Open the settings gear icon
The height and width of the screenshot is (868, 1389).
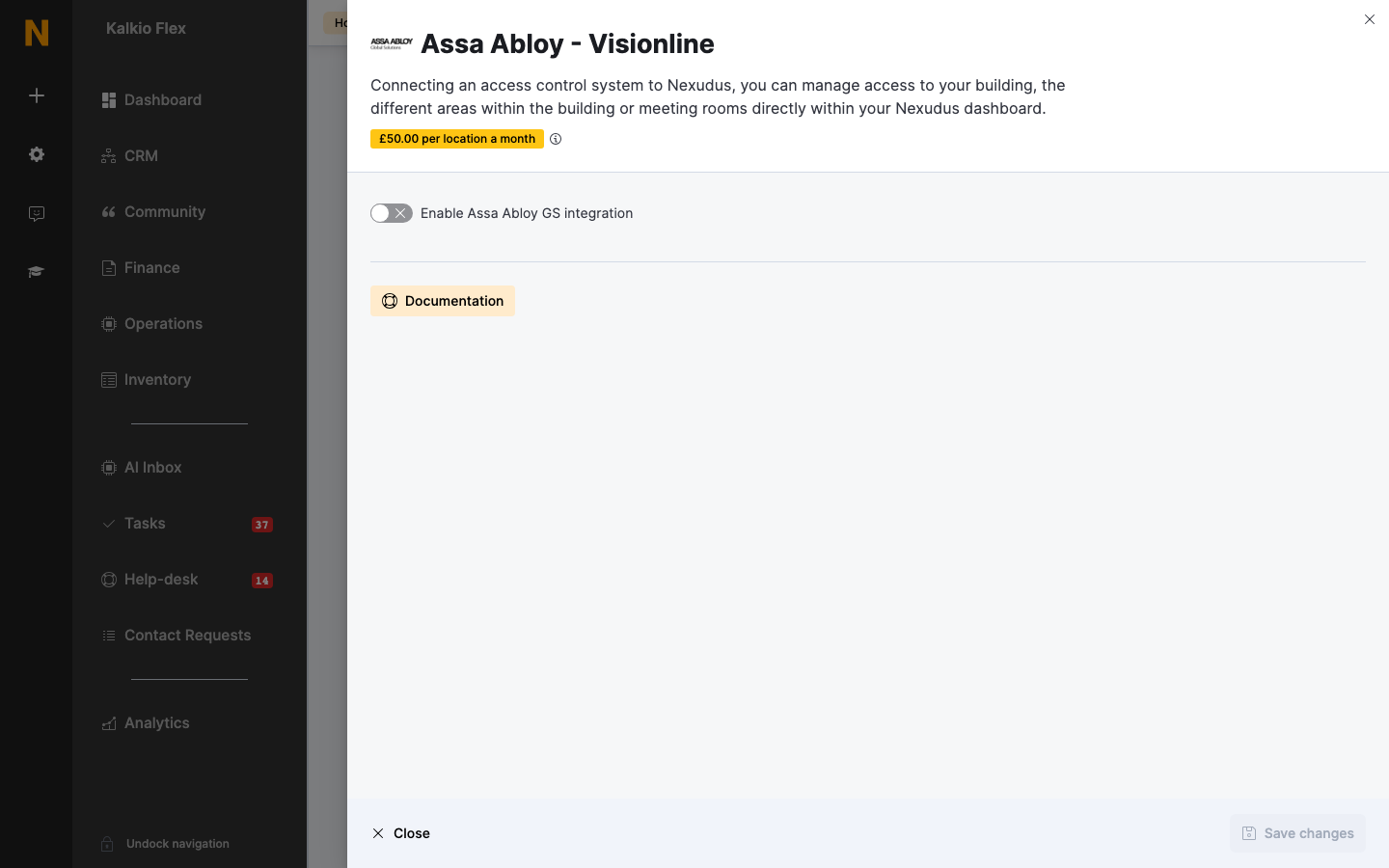coord(37,154)
